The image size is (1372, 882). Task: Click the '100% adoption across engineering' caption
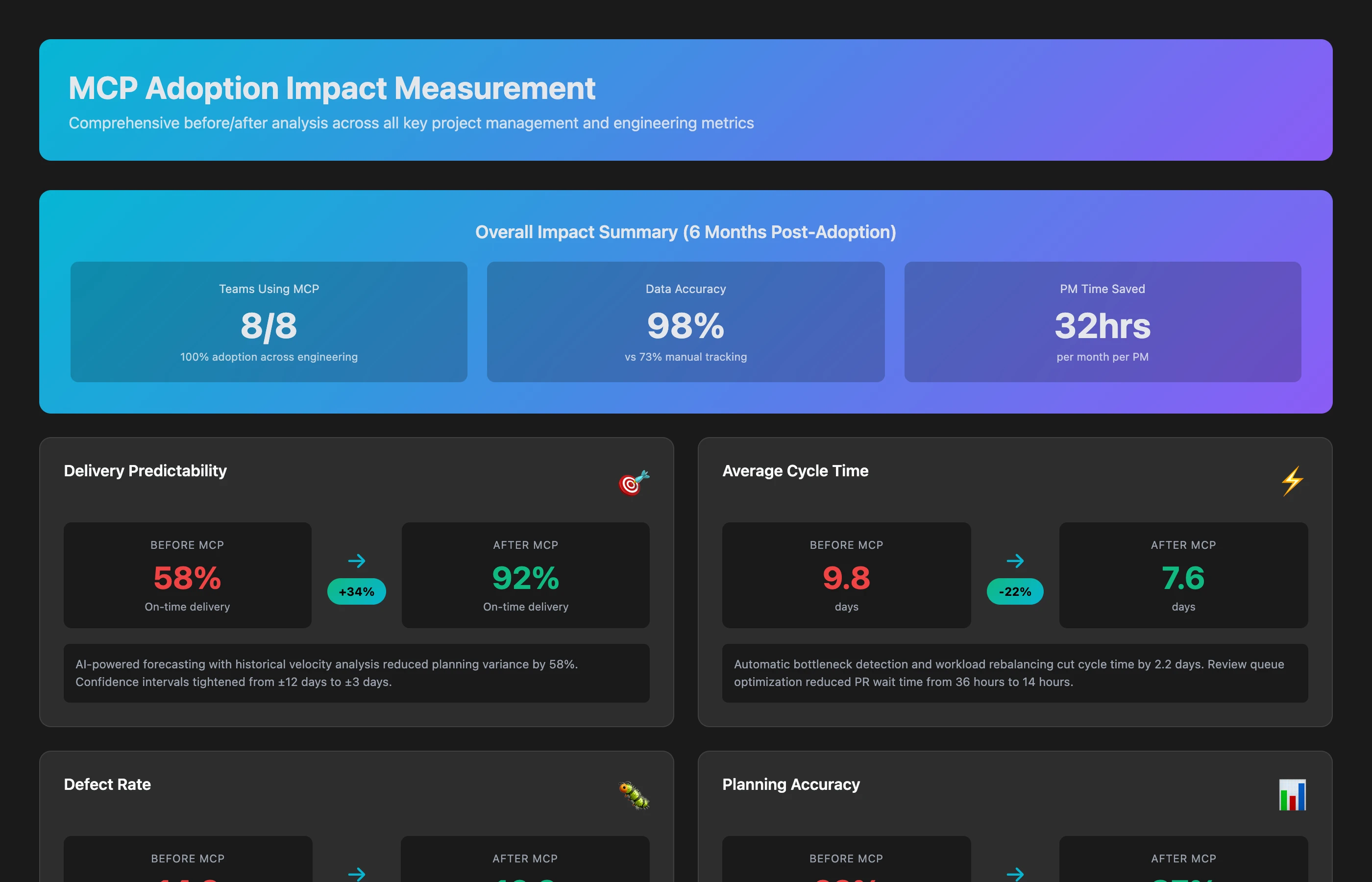[x=269, y=357]
